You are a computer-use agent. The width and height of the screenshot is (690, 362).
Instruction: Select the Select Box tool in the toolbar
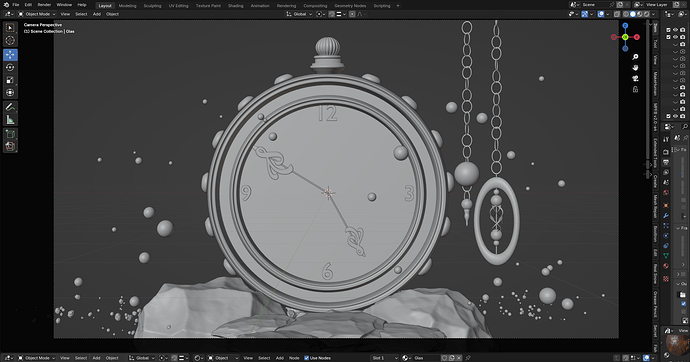10,28
